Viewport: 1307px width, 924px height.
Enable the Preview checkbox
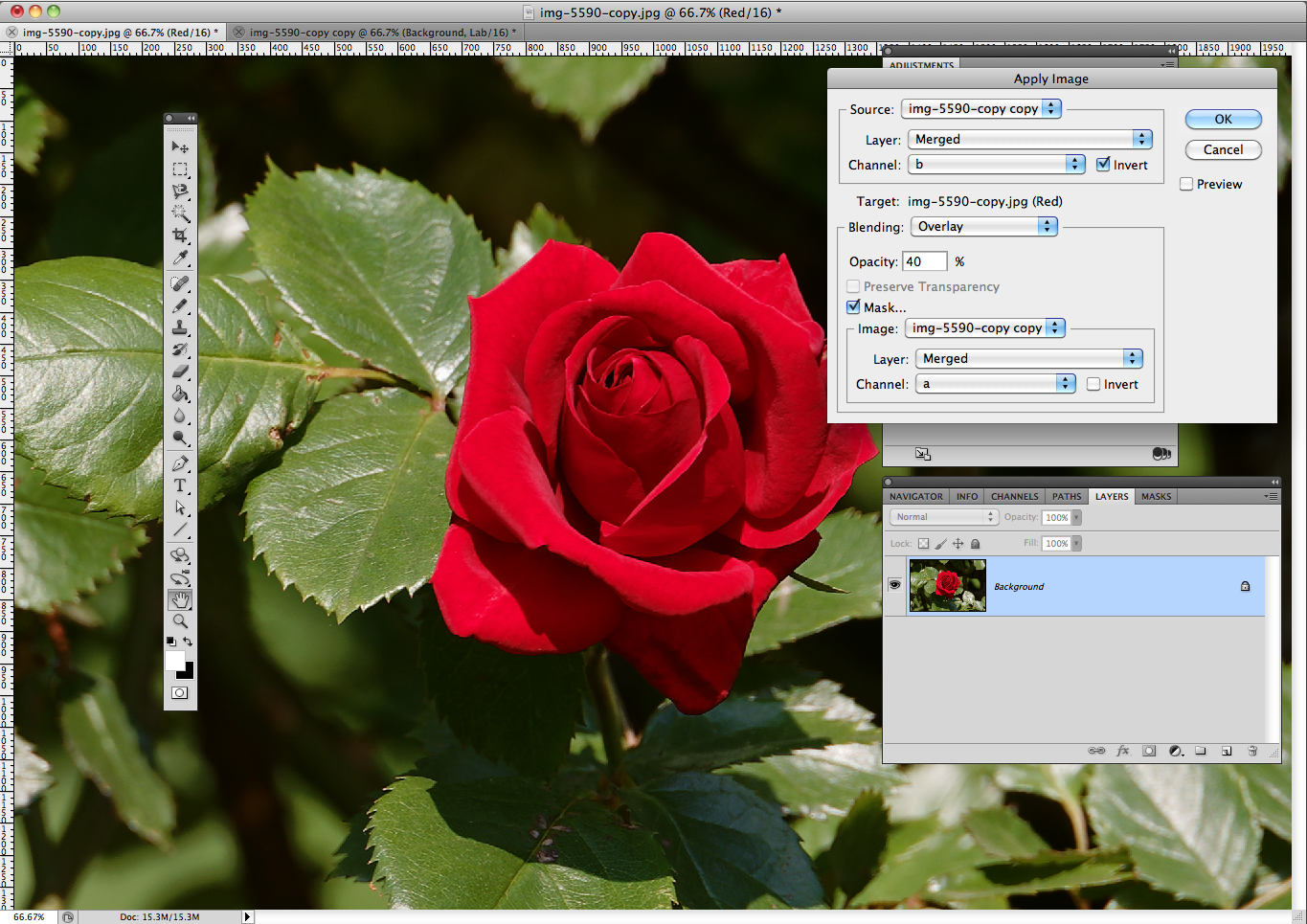coord(1186,184)
